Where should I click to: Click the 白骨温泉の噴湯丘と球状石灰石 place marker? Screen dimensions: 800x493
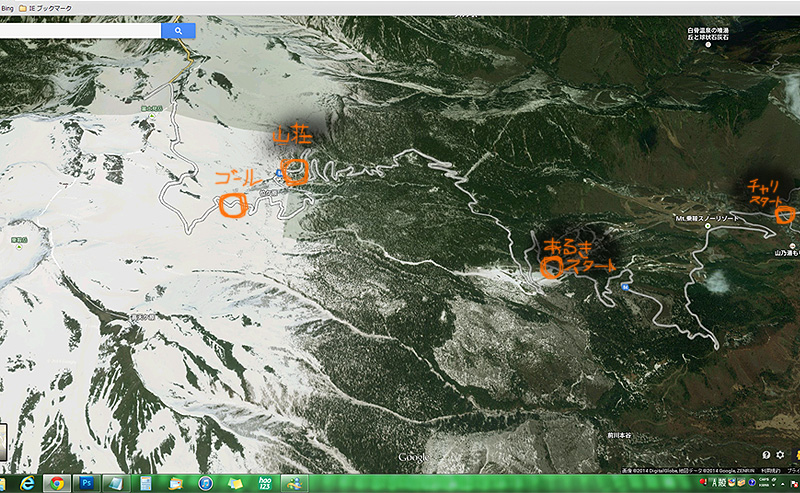click(x=708, y=44)
